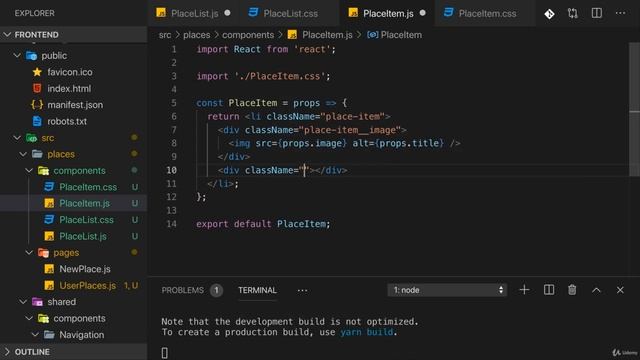
Task: Click 'components' in the breadcrumb
Action: pyautogui.click(x=248, y=35)
